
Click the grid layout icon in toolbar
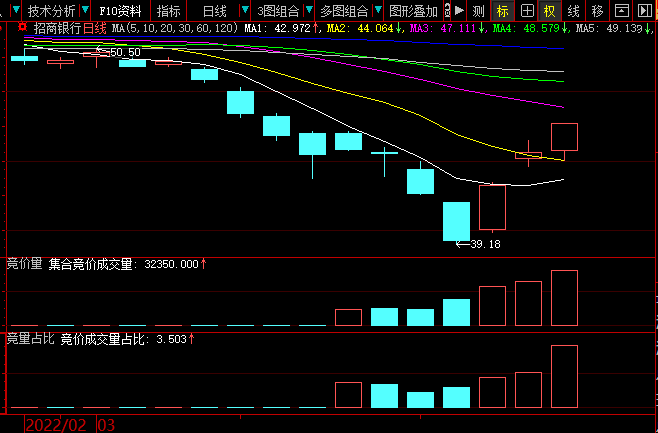[x=527, y=11]
